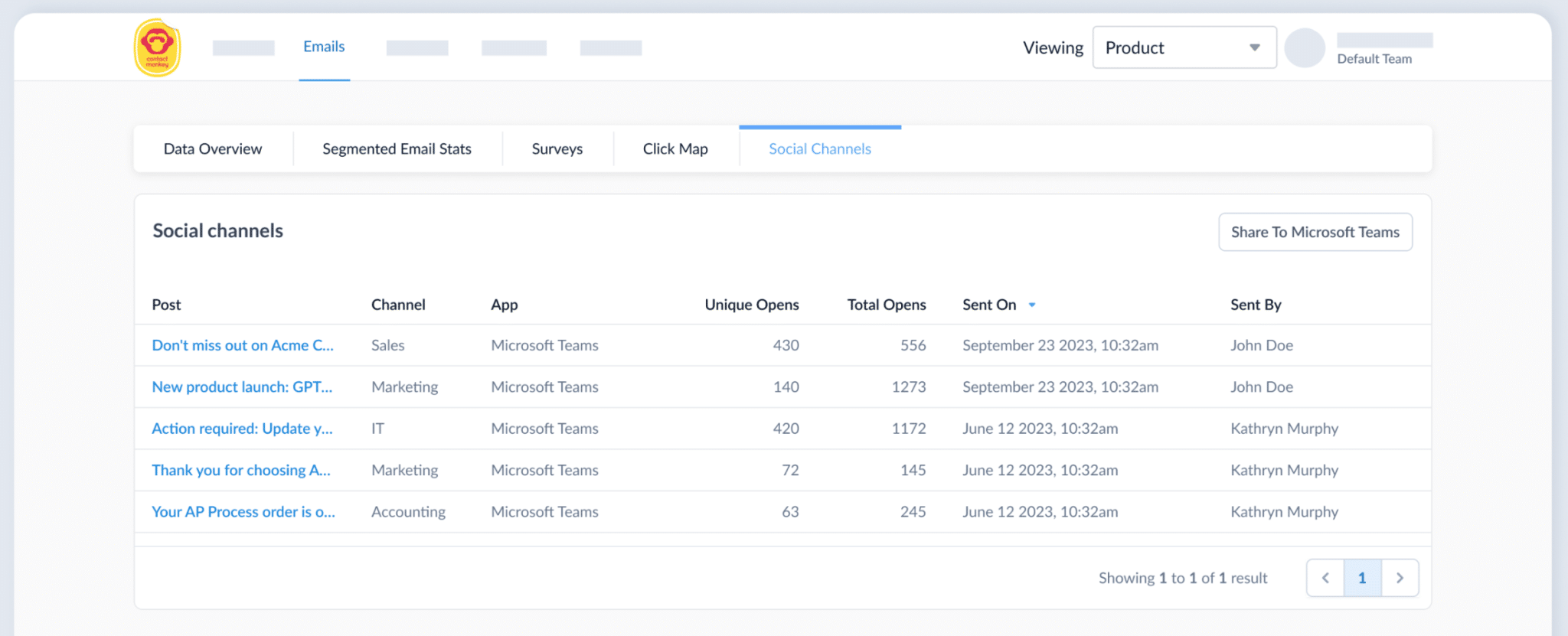This screenshot has width=1568, height=636.
Task: Click total opens value 1273
Action: [909, 386]
